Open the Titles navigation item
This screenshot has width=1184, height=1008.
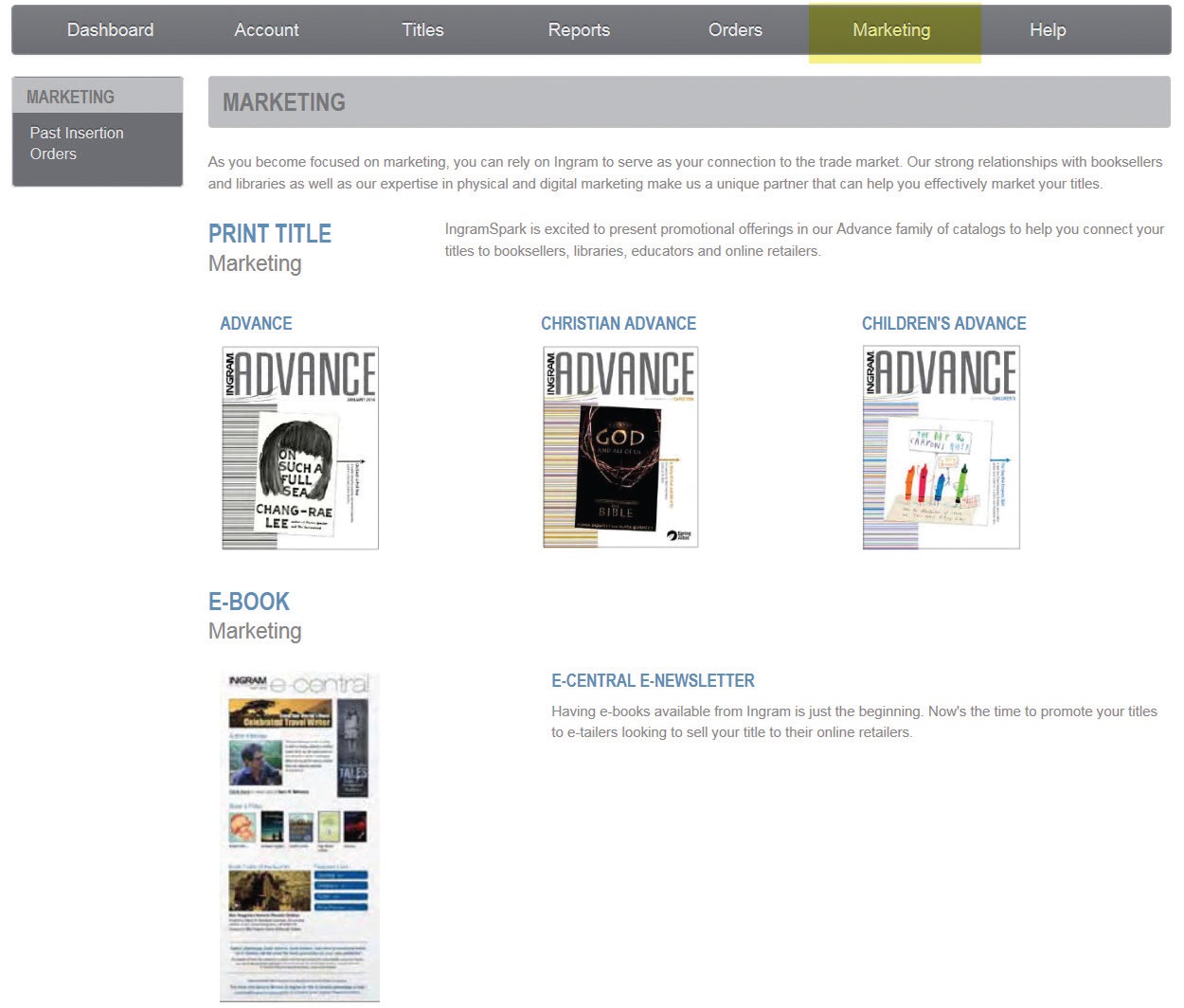(x=422, y=30)
